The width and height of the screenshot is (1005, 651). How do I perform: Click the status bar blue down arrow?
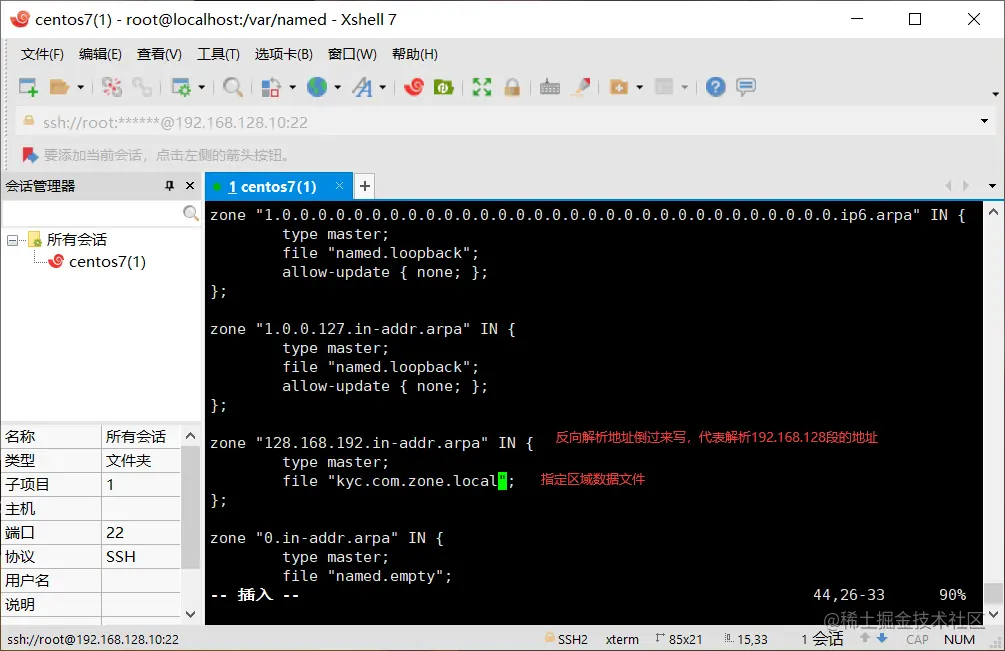[x=883, y=638]
